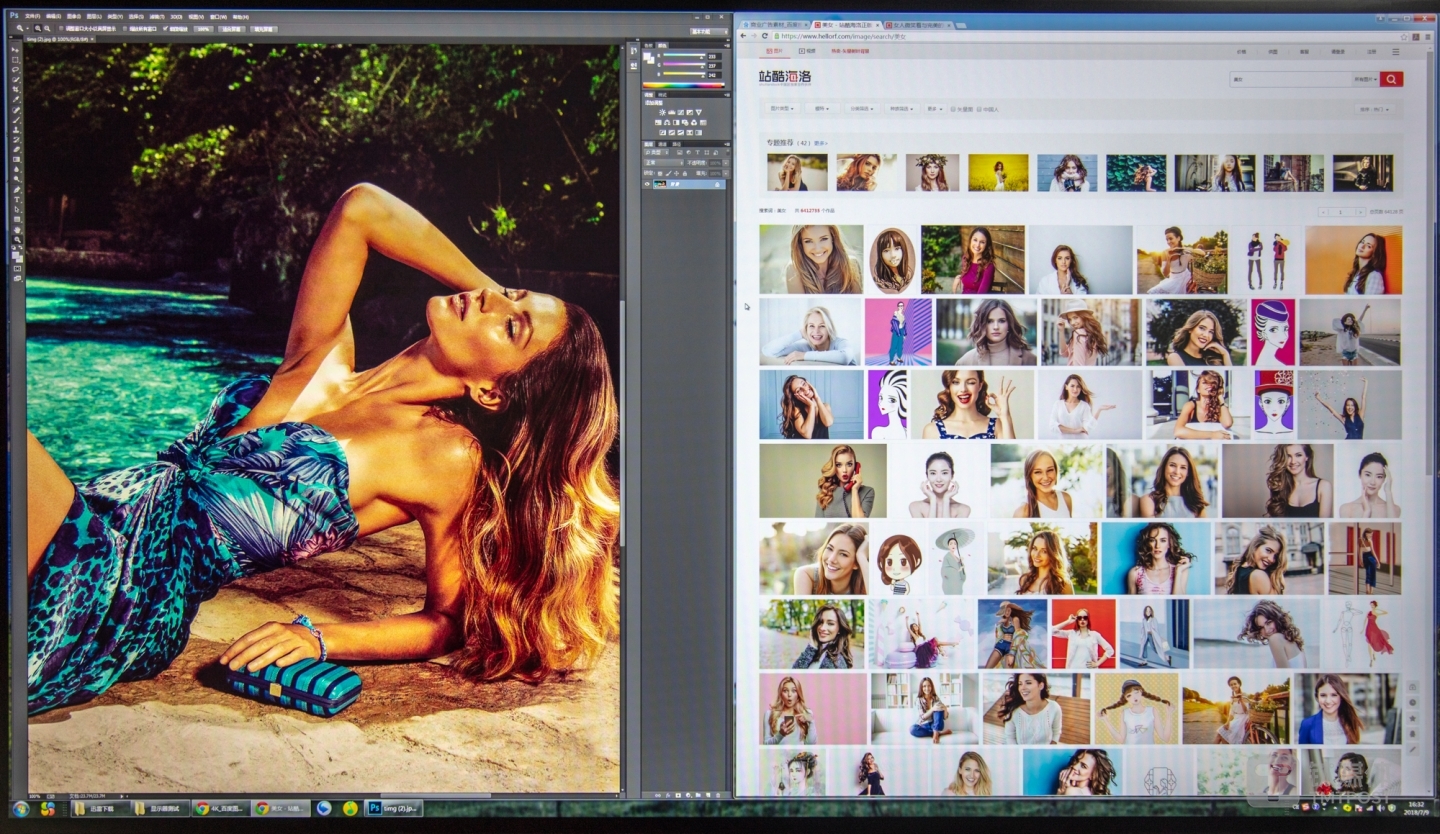This screenshot has height=834, width=1440.
Task: Select the Eraser tool
Action: click(16, 149)
